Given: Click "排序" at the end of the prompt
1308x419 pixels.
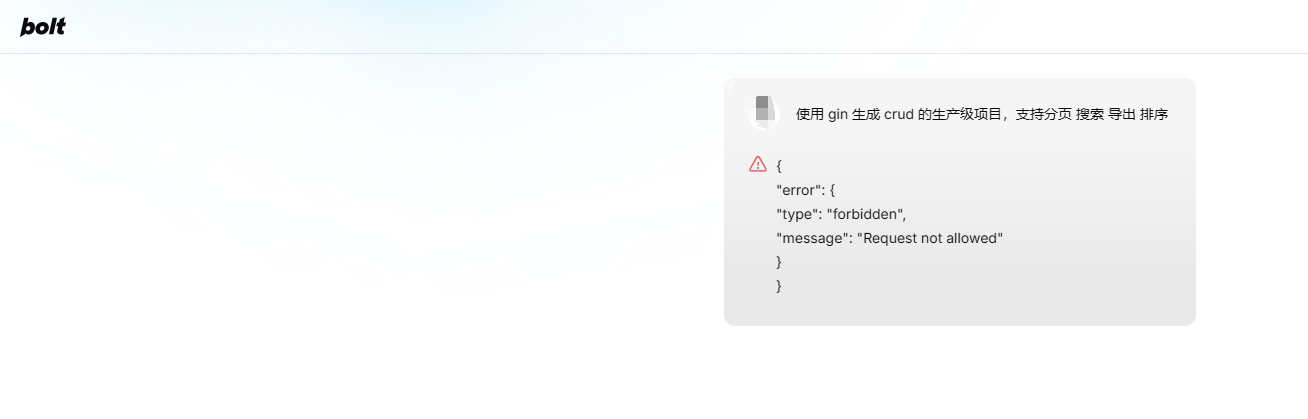Looking at the screenshot, I should click(1154, 114).
